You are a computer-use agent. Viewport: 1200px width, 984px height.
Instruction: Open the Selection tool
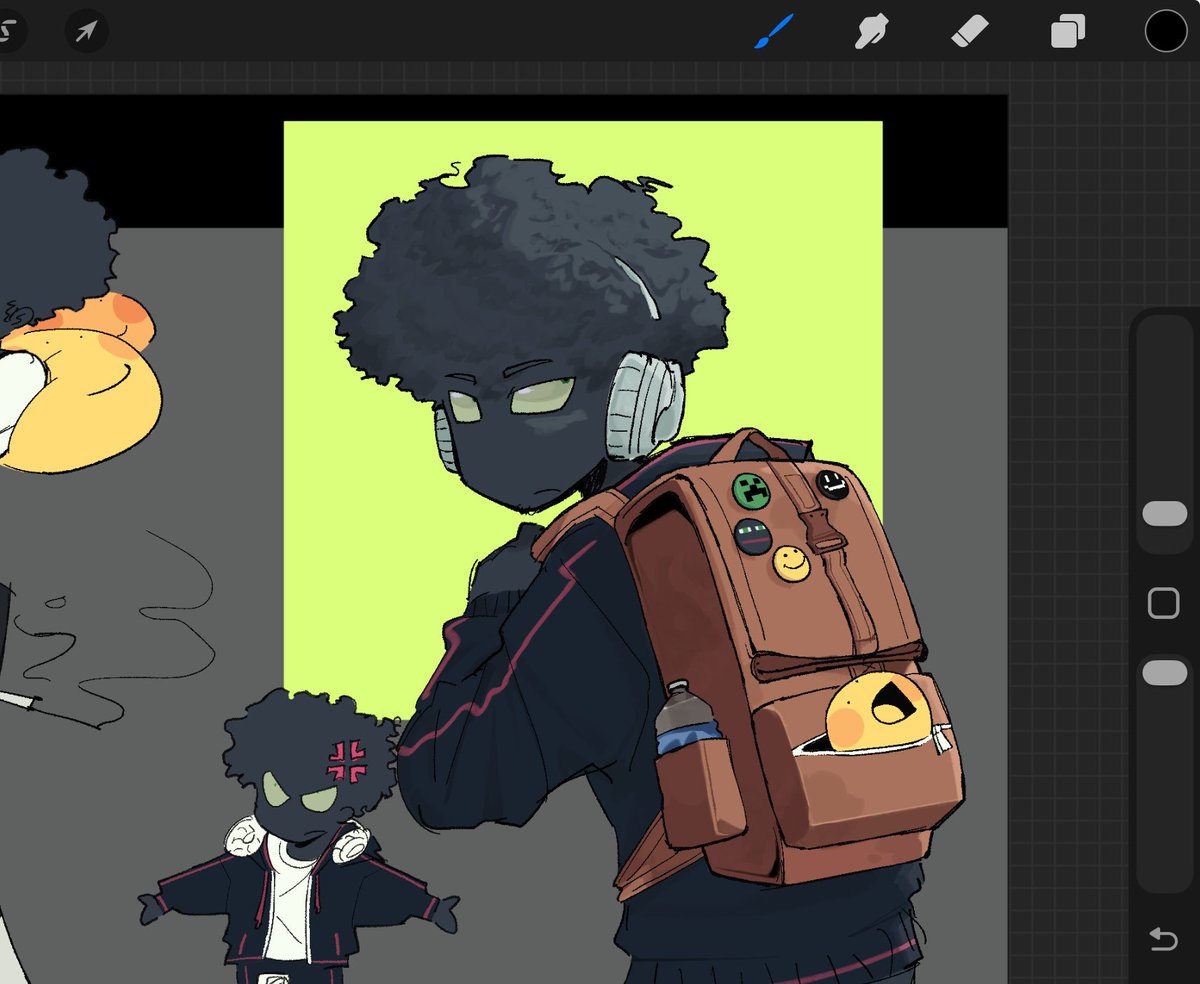tap(8, 31)
